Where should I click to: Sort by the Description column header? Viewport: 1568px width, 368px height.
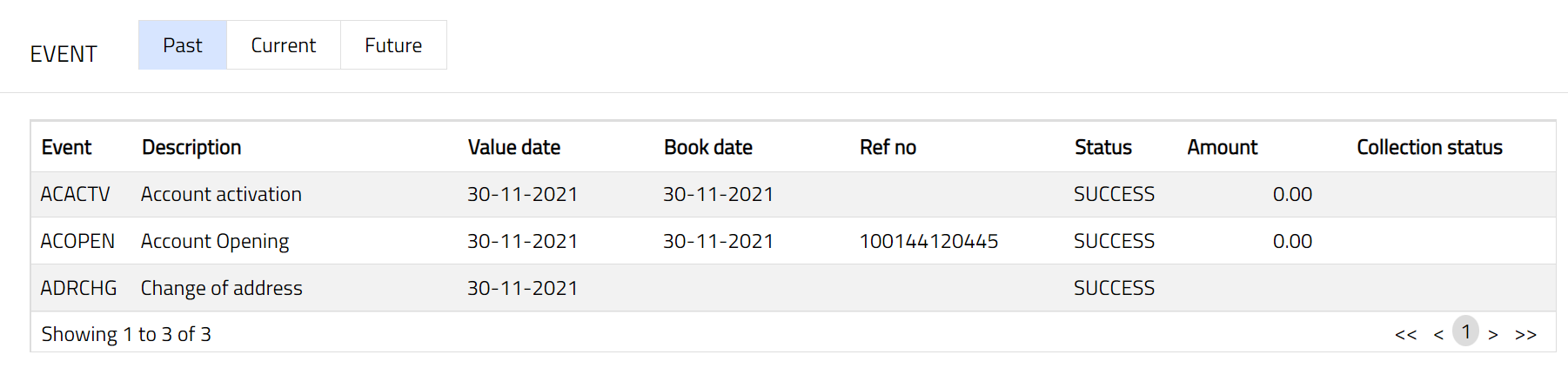click(191, 147)
